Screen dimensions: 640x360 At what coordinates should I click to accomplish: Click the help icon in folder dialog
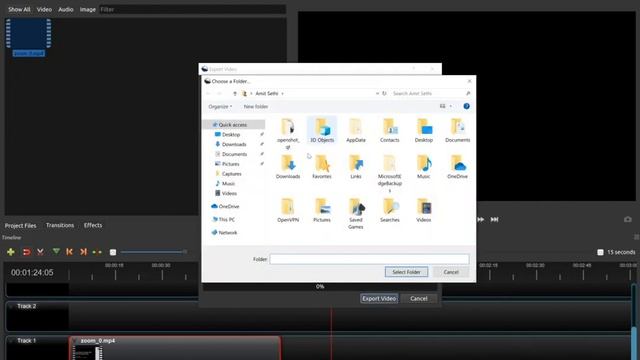[467, 106]
